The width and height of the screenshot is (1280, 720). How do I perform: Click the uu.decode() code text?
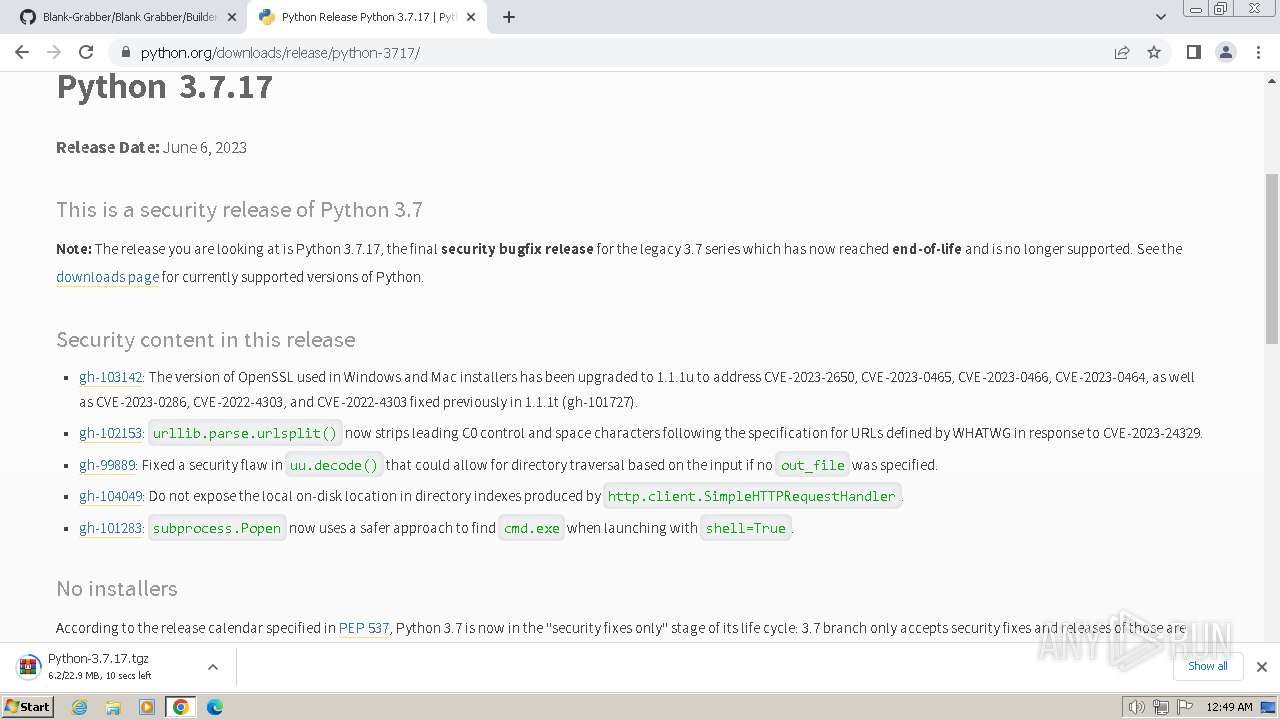coord(334,465)
